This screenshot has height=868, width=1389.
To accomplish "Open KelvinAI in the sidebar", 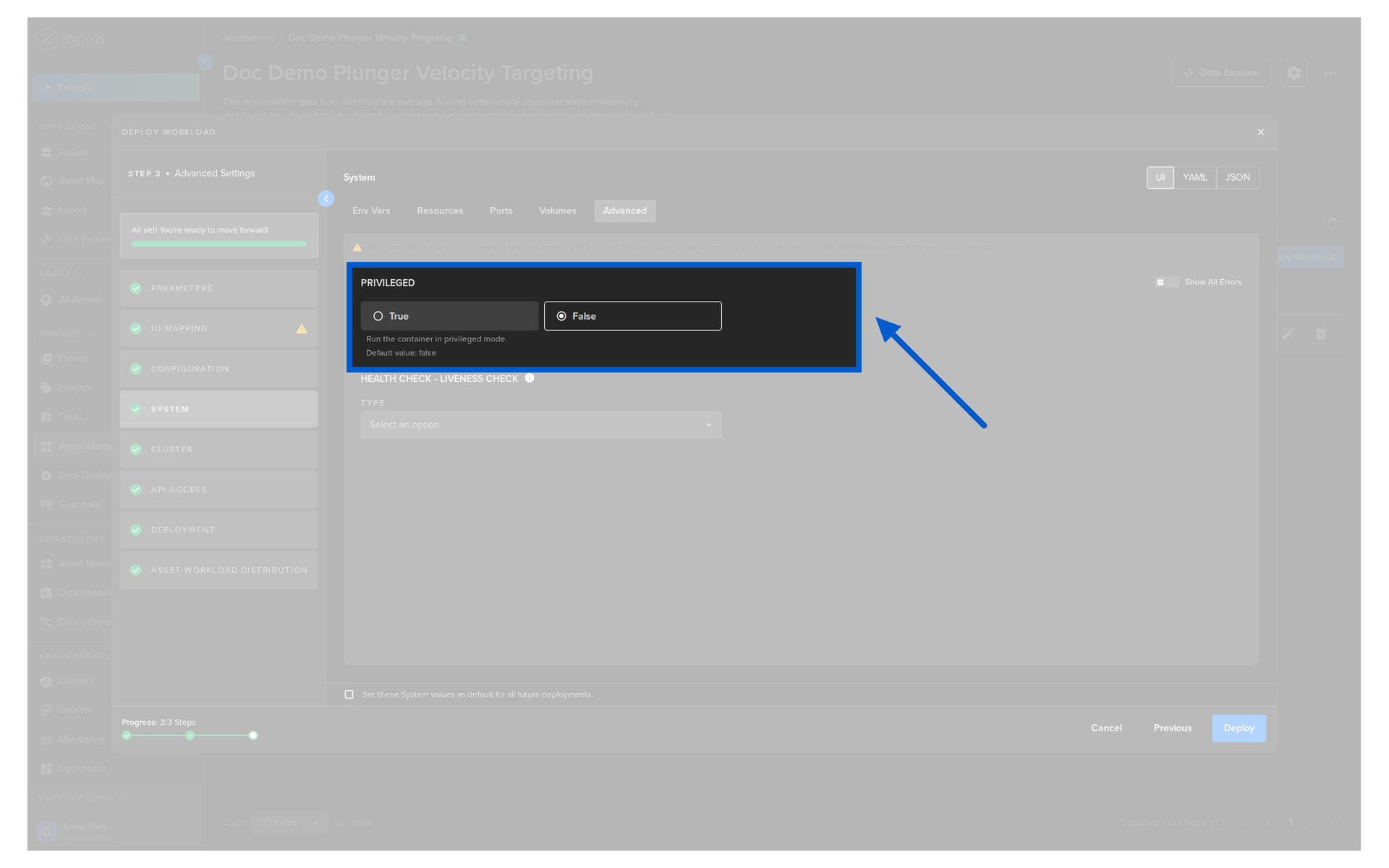I will point(116,88).
